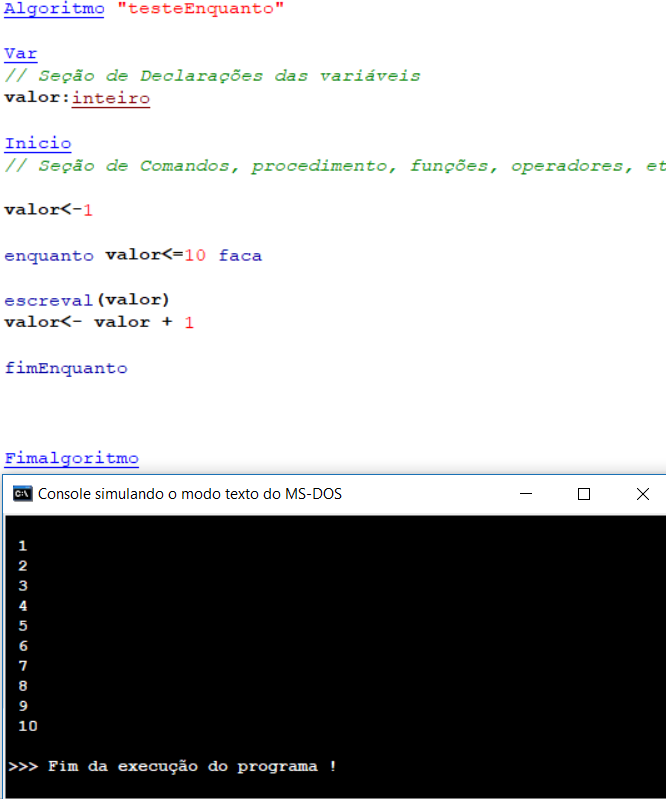Close the MS-DOS console window
The width and height of the screenshot is (666, 799).
tap(643, 494)
